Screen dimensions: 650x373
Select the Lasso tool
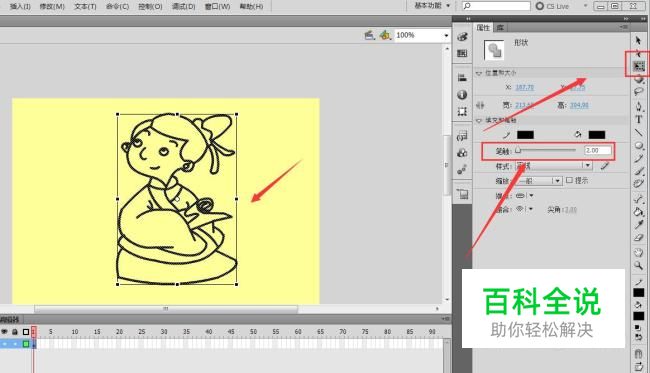(639, 92)
